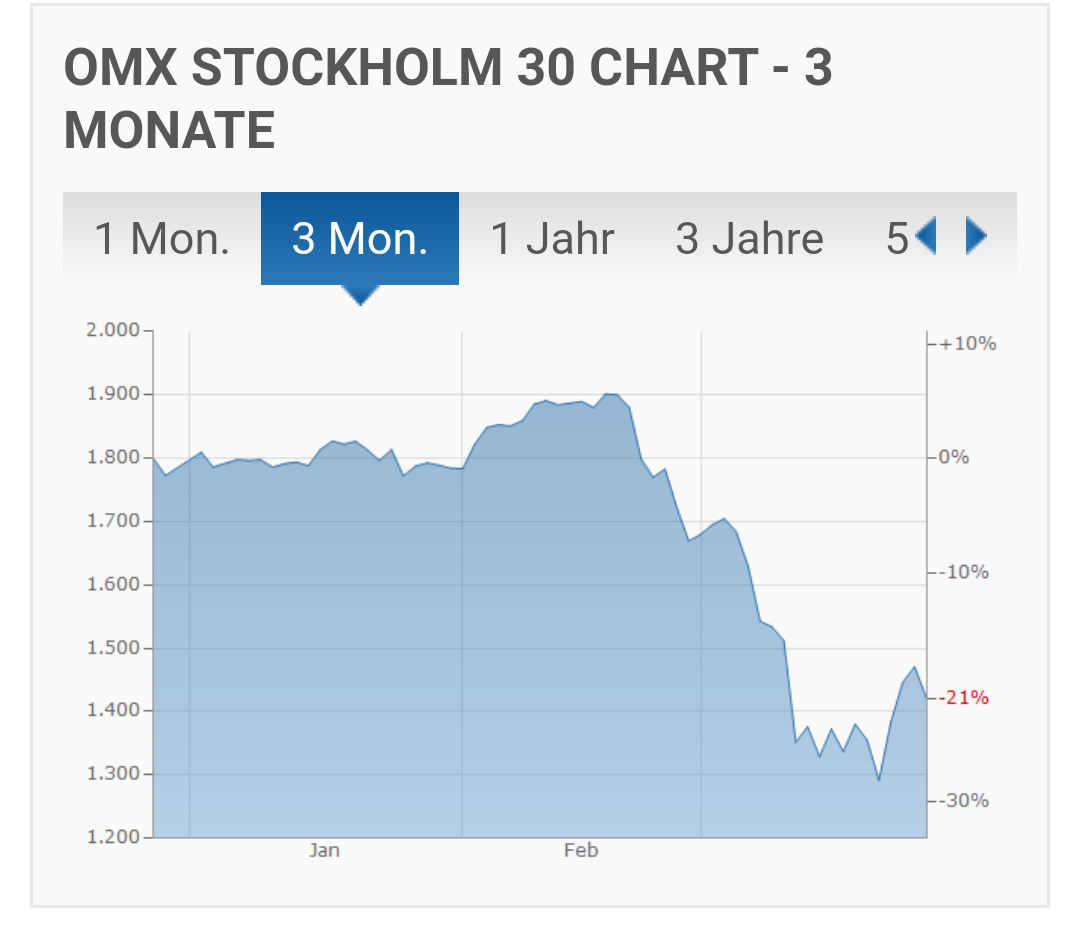
Task: Switch chart to 3 Jahre tab
Action: 749,238
